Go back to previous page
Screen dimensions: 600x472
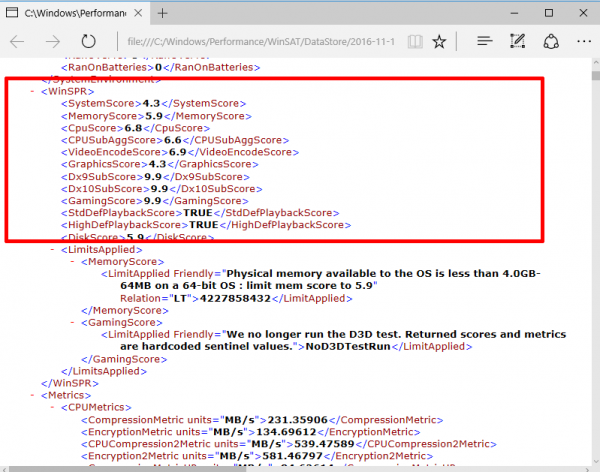[17, 41]
